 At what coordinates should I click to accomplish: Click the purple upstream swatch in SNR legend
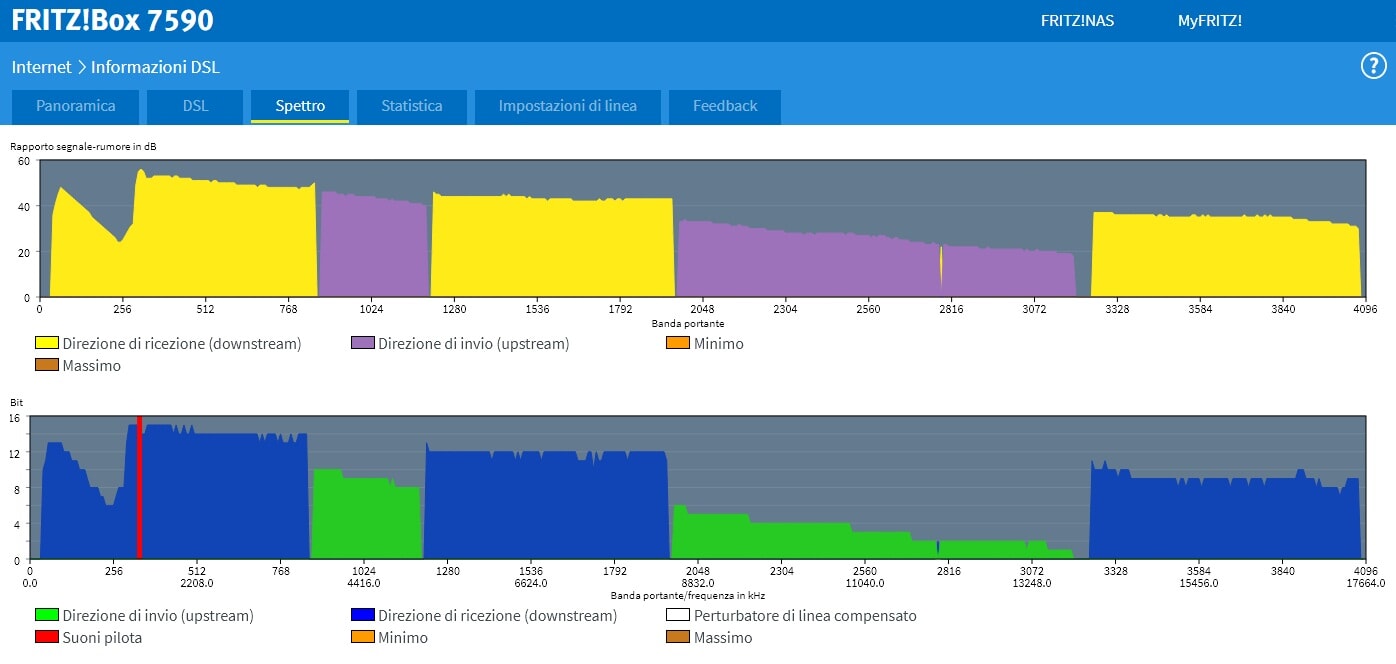(x=362, y=344)
